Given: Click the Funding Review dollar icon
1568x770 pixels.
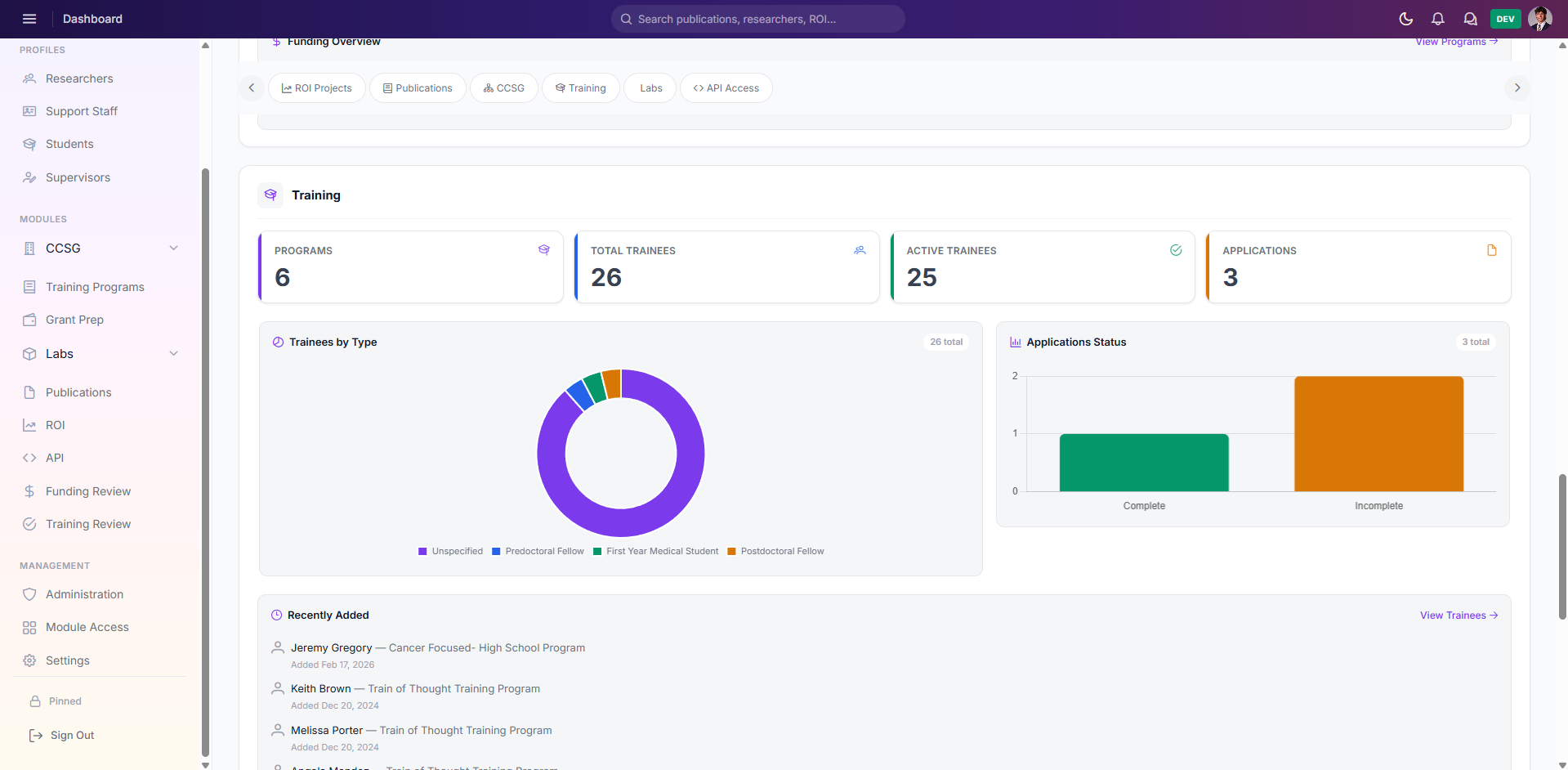Looking at the screenshot, I should click(x=29, y=491).
